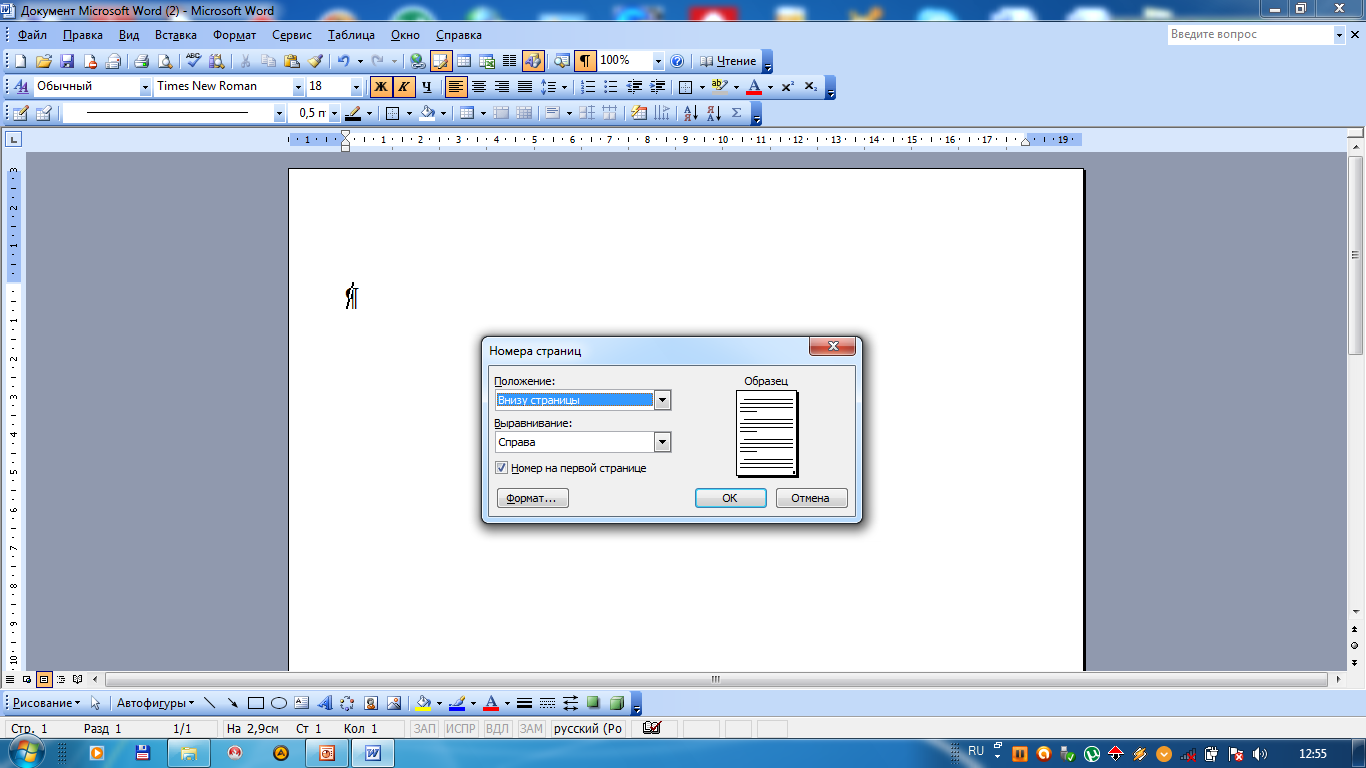Viewport: 1366px width, 768px height.
Task: Click the 'Формат...' button in dialog
Action: (533, 498)
